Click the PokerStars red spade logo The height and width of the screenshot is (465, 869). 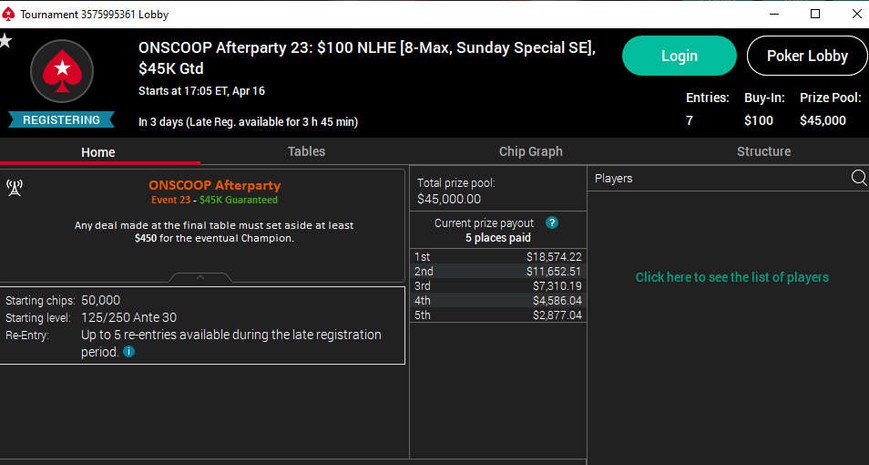tap(62, 71)
